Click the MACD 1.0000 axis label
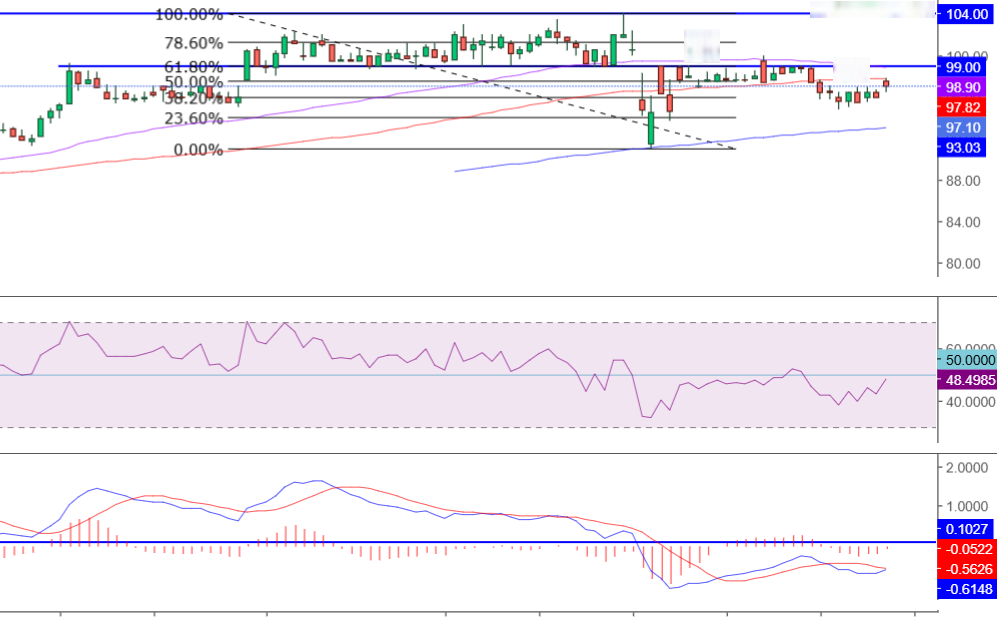The width and height of the screenshot is (997, 620). 967,507
